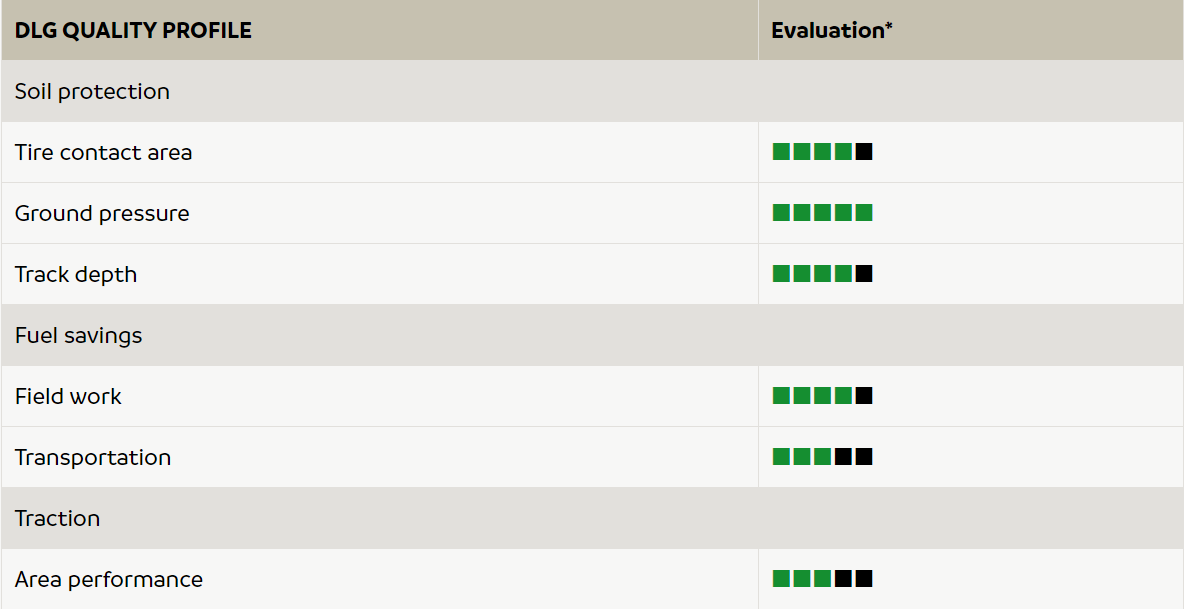Click the first green square of Ground pressure rating
1184x609 pixels.
click(781, 213)
